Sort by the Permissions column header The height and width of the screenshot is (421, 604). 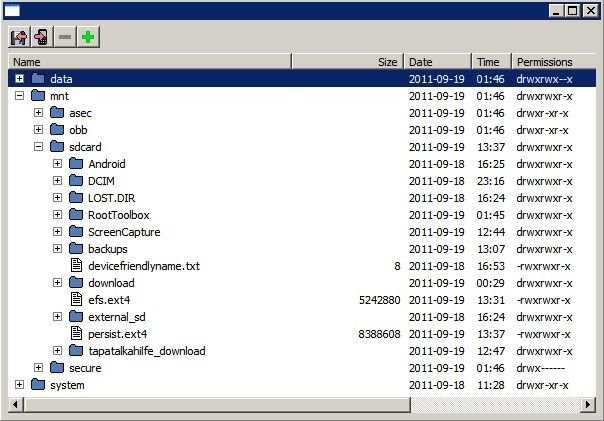pos(554,62)
